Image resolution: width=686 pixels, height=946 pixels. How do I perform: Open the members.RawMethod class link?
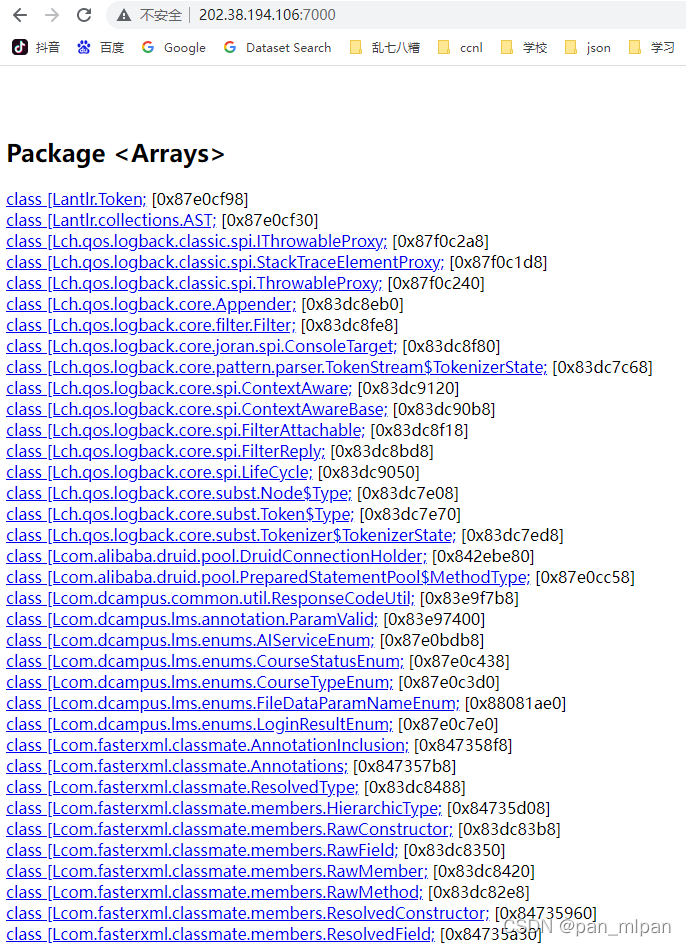[215, 893]
